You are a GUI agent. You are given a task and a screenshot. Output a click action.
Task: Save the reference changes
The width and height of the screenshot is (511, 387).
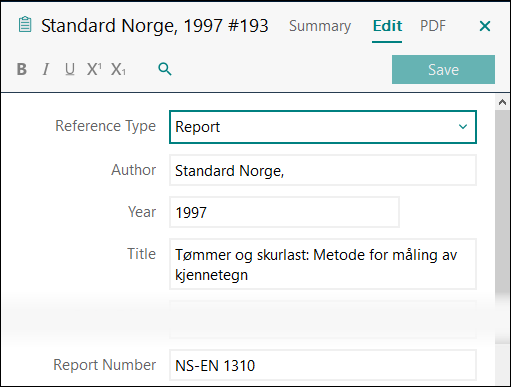tap(443, 70)
